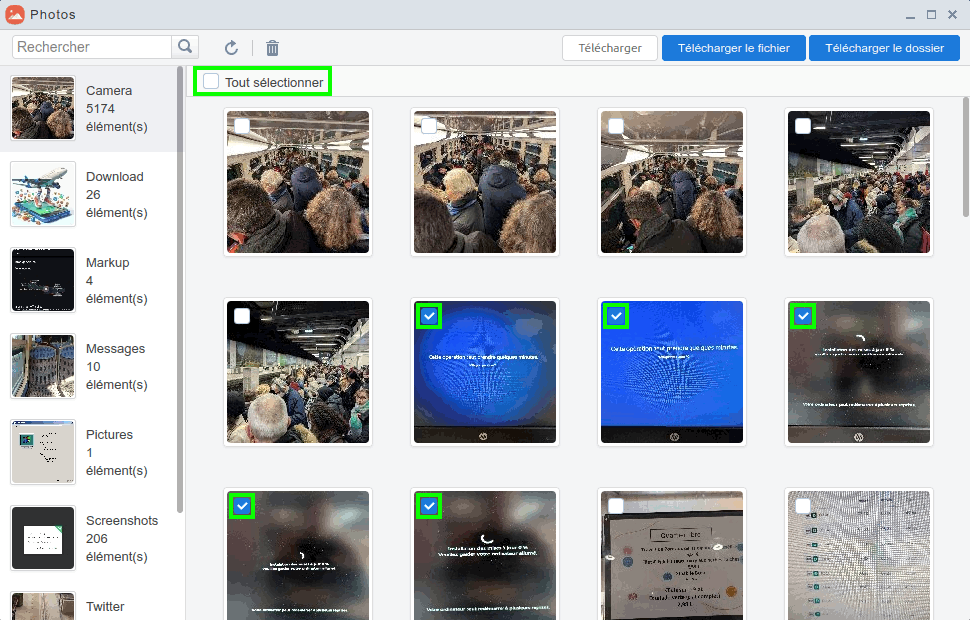Focus the Rechercher search field
Screen dimensions: 970x620
(92, 47)
